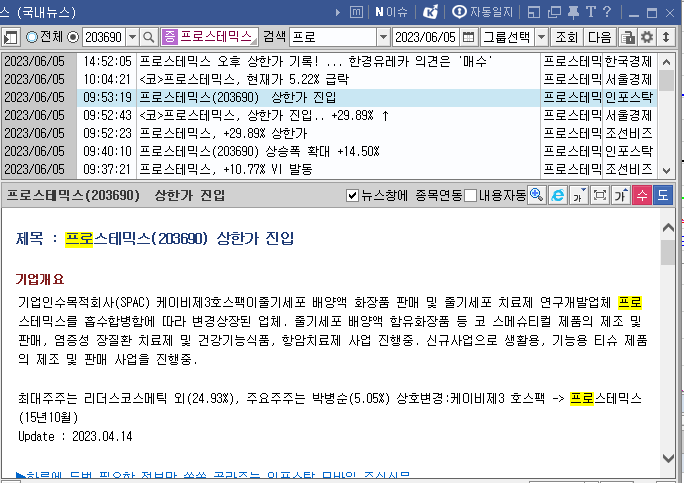Toggle 뉴스창에 종목연동 checkbox
The height and width of the screenshot is (483, 684).
click(x=352, y=195)
